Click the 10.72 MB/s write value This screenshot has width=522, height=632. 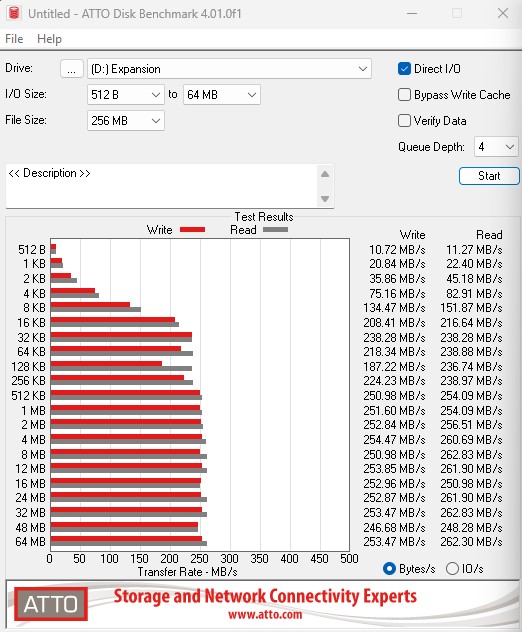tap(397, 249)
